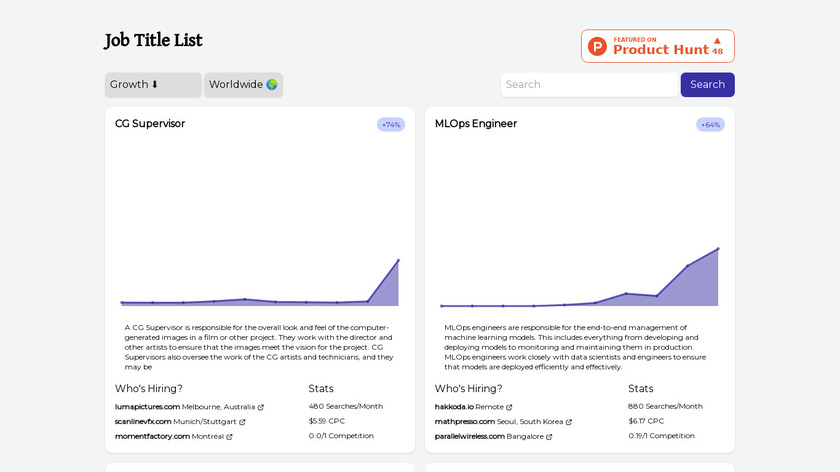This screenshot has width=840, height=472.
Task: Go to Job Title List home heading
Action: pyautogui.click(x=154, y=41)
